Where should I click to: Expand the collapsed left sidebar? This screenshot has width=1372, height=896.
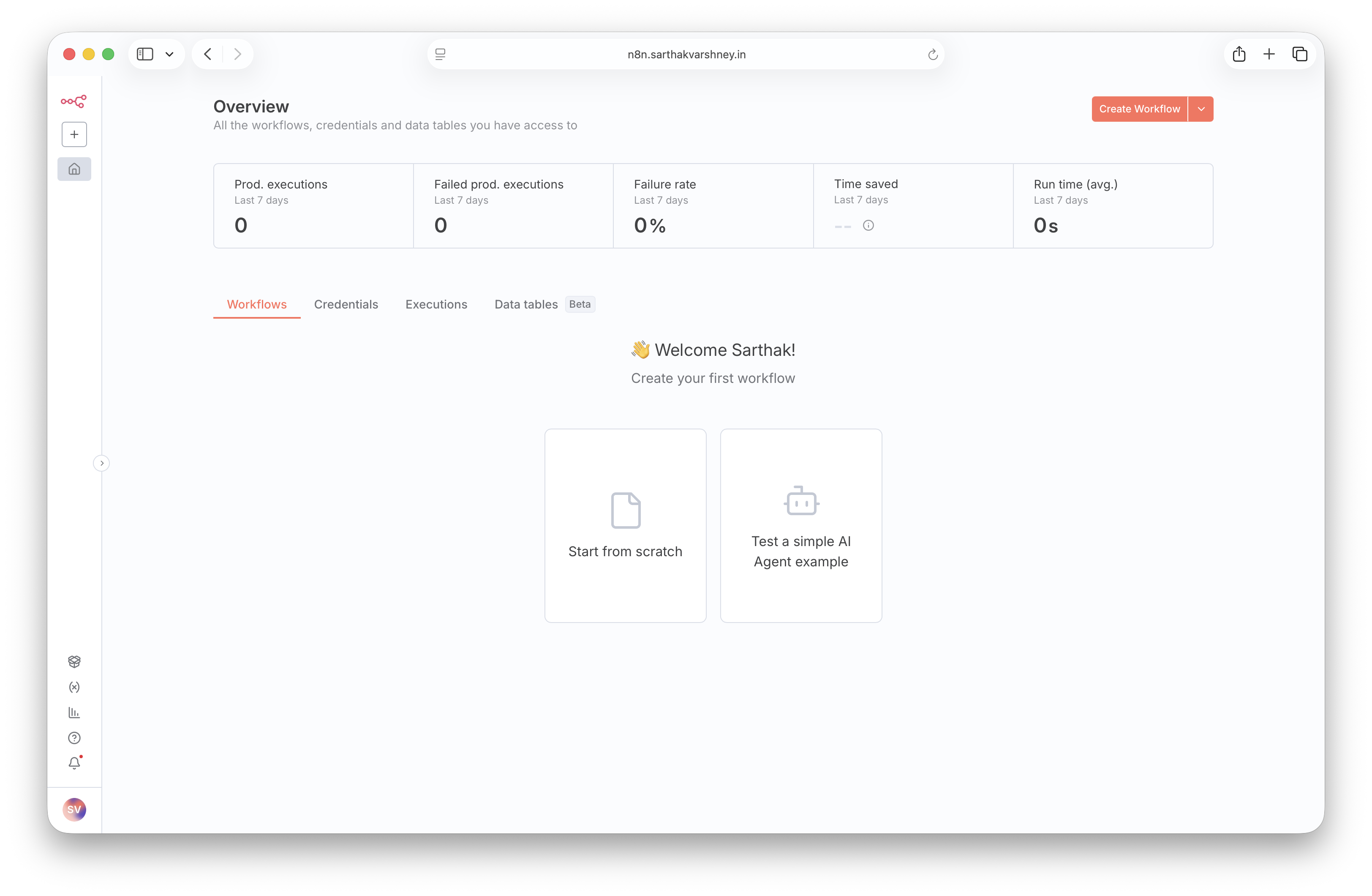point(101,463)
